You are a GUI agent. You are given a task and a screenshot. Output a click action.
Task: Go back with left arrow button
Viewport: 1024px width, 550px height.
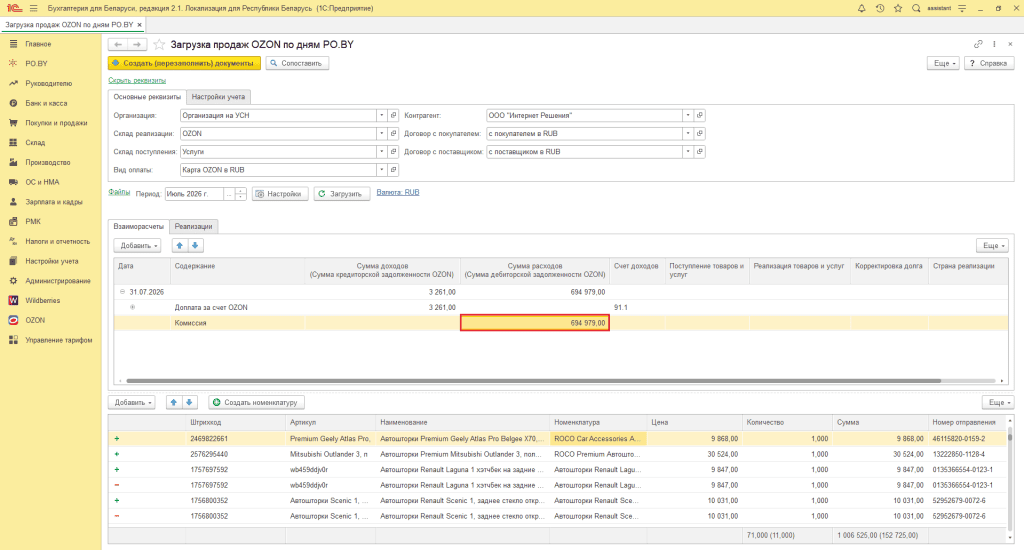(x=118, y=44)
